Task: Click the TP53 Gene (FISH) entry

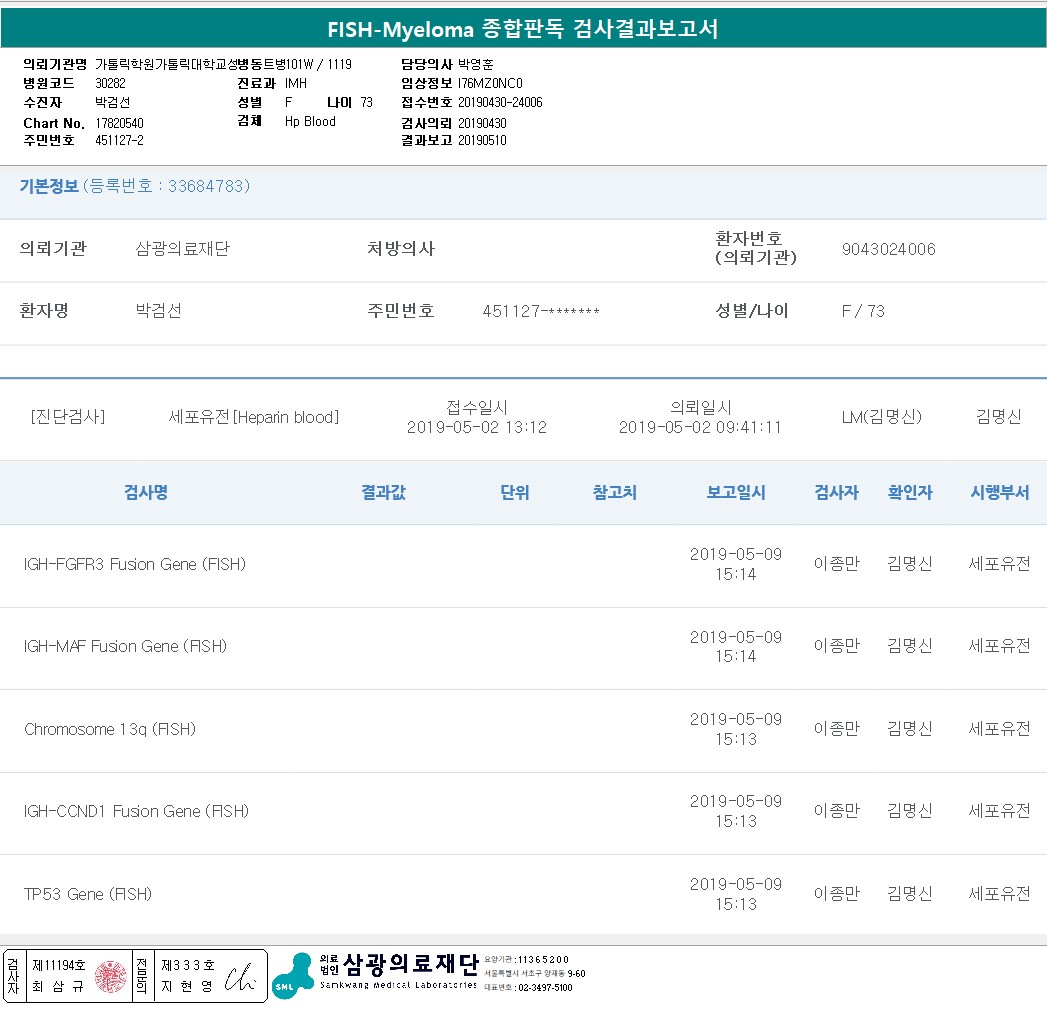Action: click(x=88, y=895)
